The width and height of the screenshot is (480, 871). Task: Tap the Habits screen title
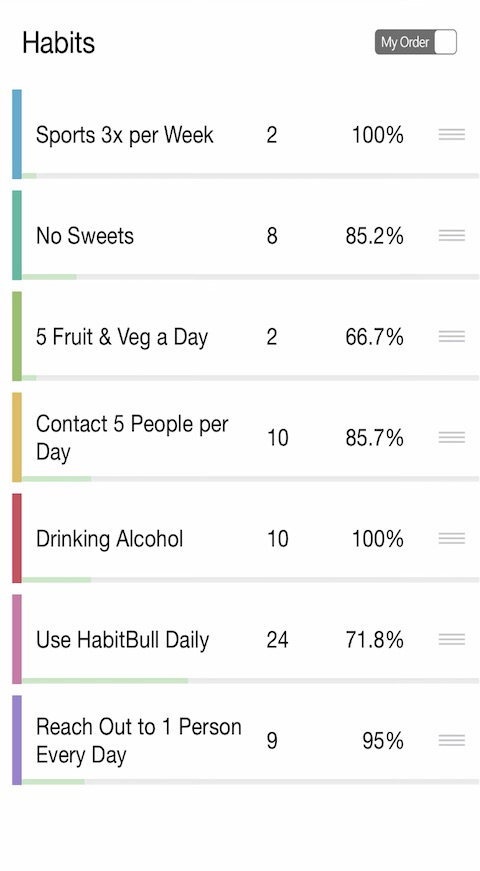point(58,43)
